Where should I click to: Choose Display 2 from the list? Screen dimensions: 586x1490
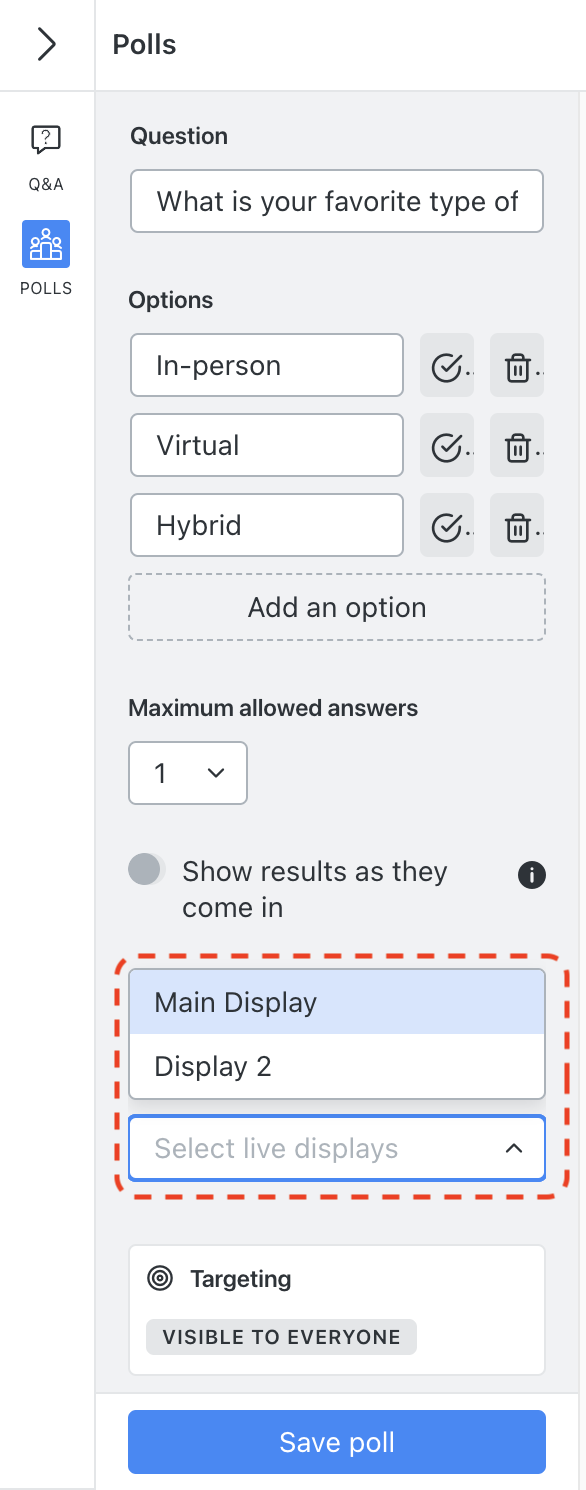337,1066
